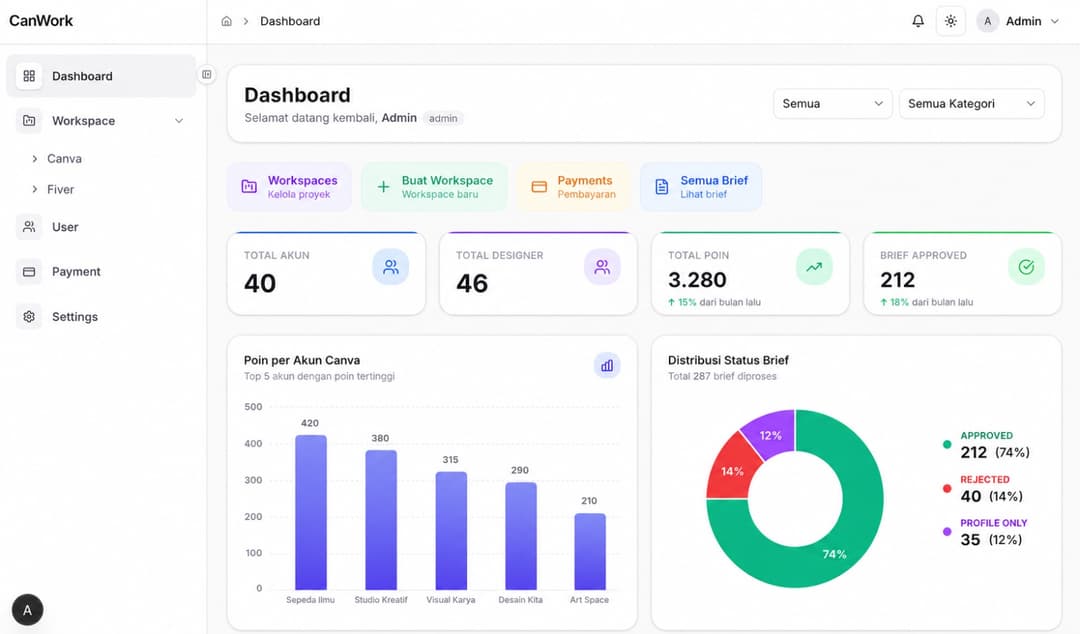The height and width of the screenshot is (634, 1080).
Task: Click the Dashboard grid icon in sidebar
Action: [29, 76]
